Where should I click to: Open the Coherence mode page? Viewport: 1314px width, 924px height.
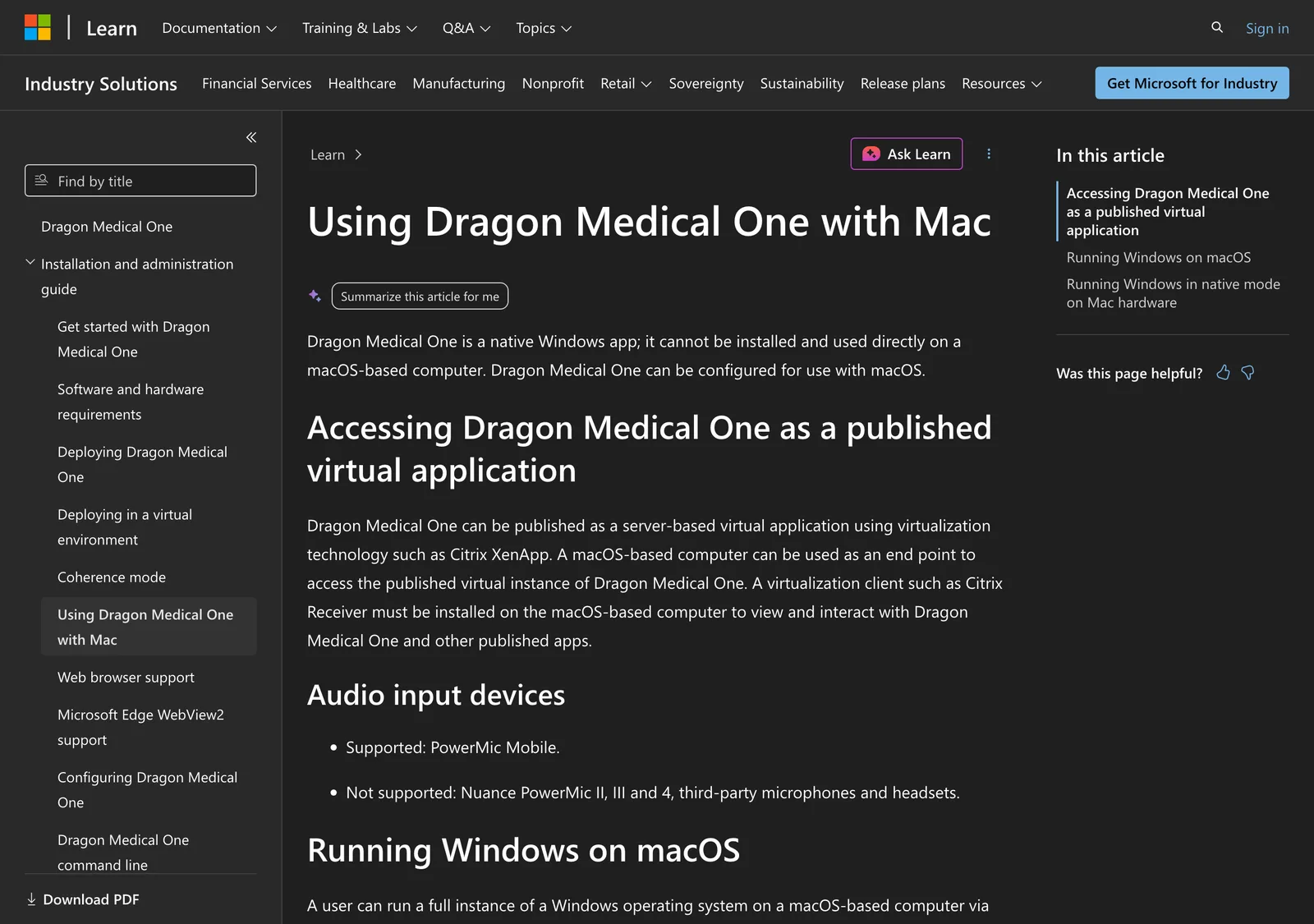pyautogui.click(x=112, y=577)
